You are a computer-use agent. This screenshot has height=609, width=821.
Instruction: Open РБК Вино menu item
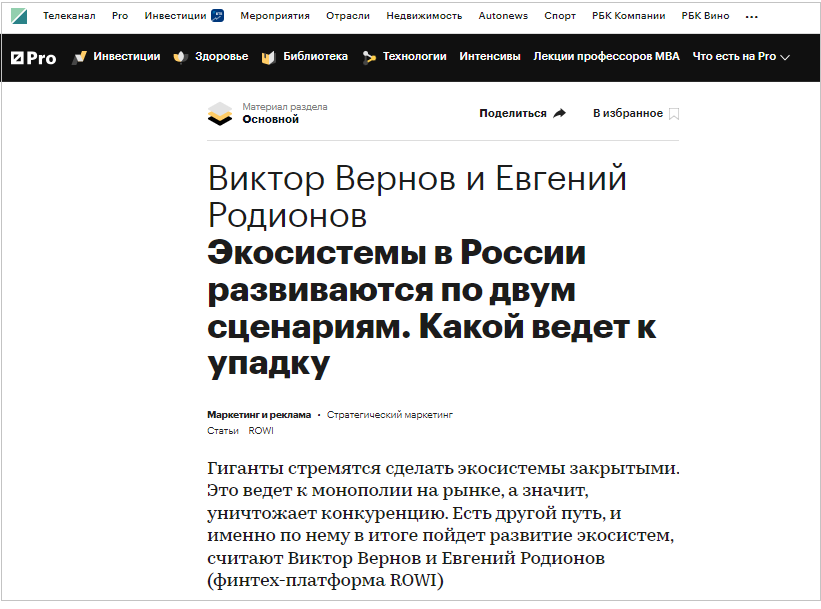click(705, 16)
